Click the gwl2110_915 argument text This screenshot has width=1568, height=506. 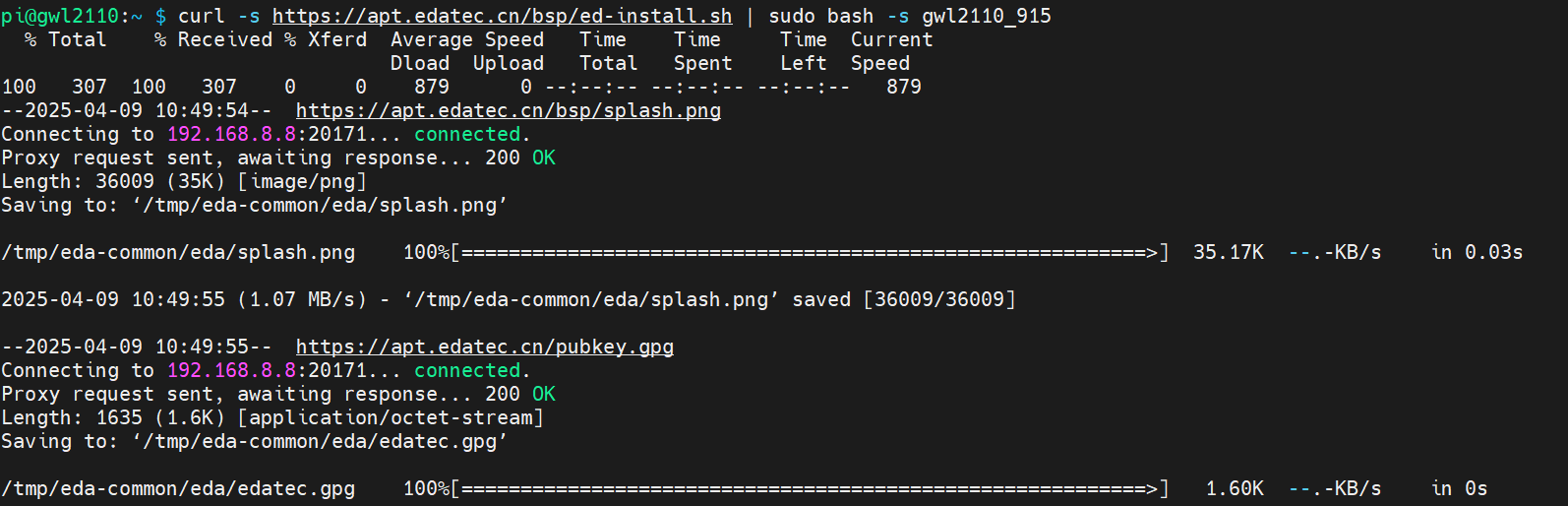(x=986, y=16)
